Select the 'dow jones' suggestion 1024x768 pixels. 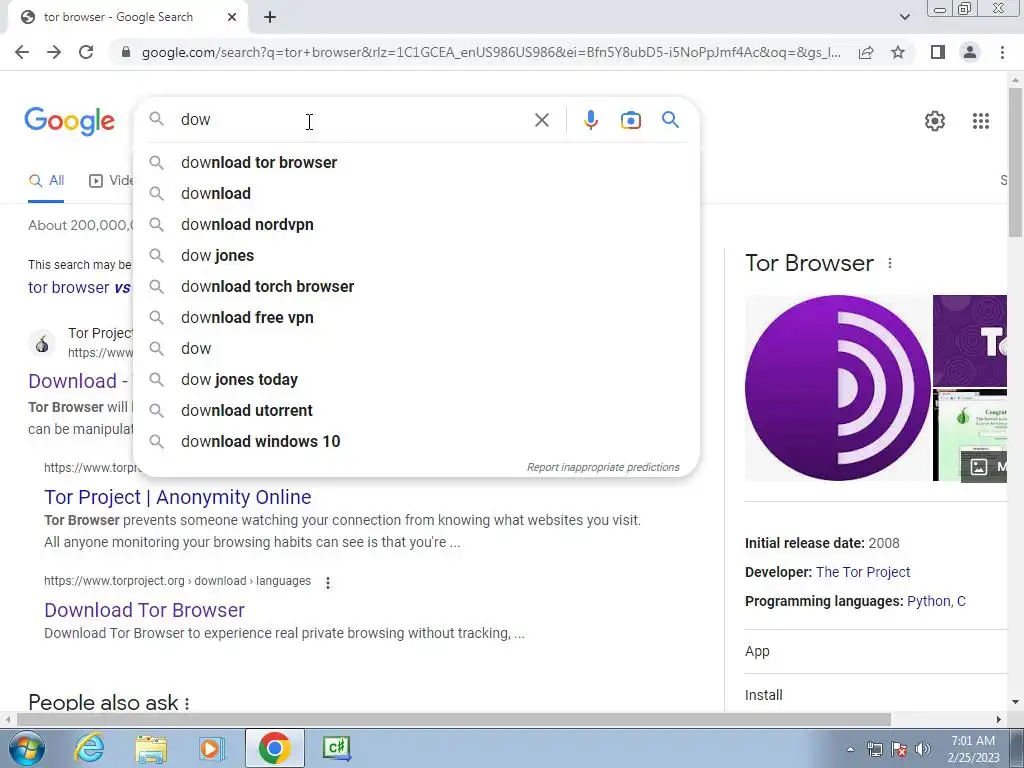pos(416,255)
